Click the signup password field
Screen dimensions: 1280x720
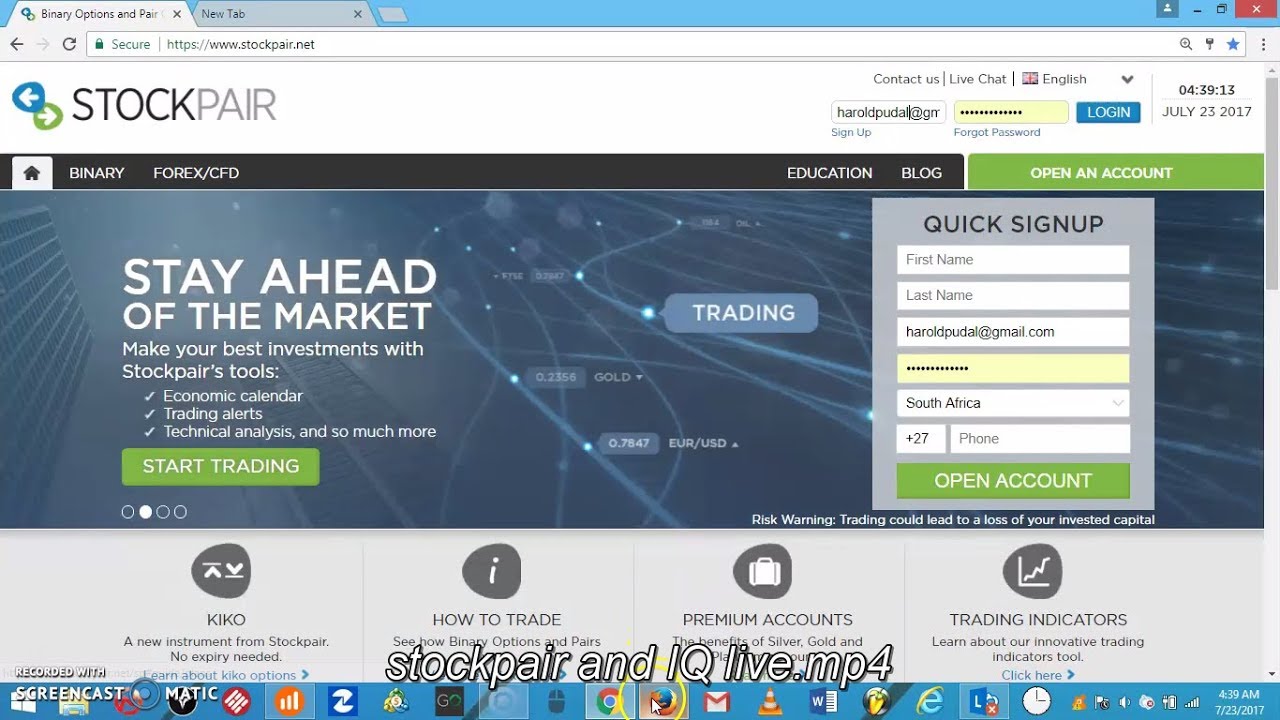tap(1013, 368)
